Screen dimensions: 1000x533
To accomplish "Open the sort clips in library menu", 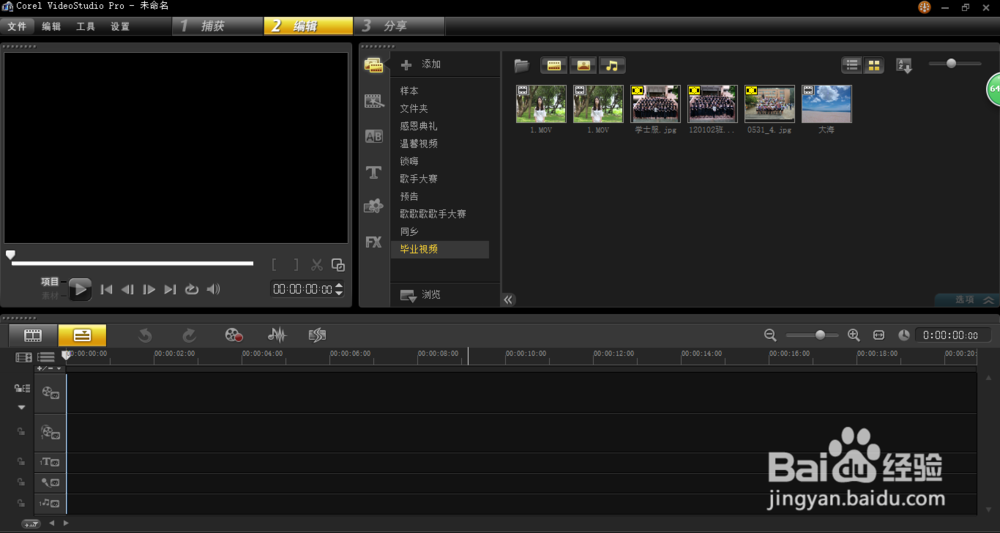I will [x=904, y=65].
